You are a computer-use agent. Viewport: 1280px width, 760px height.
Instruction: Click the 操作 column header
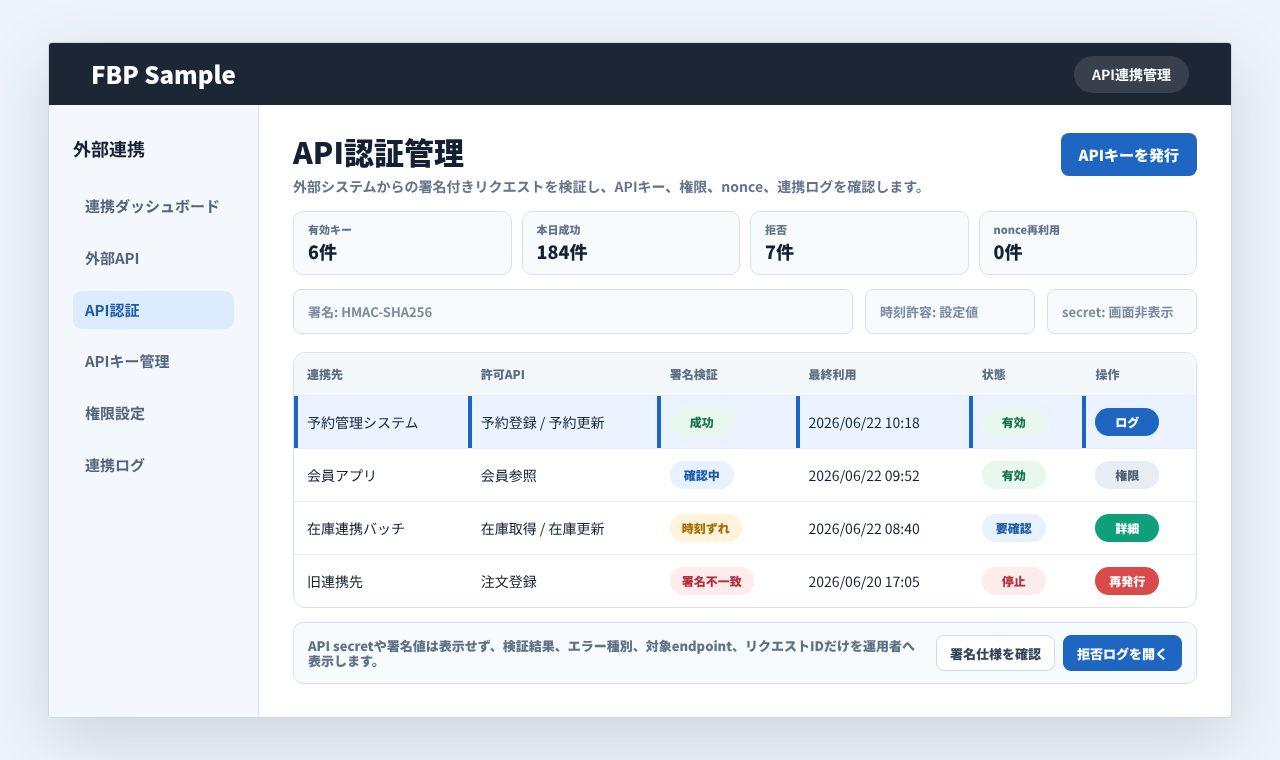(x=1107, y=374)
